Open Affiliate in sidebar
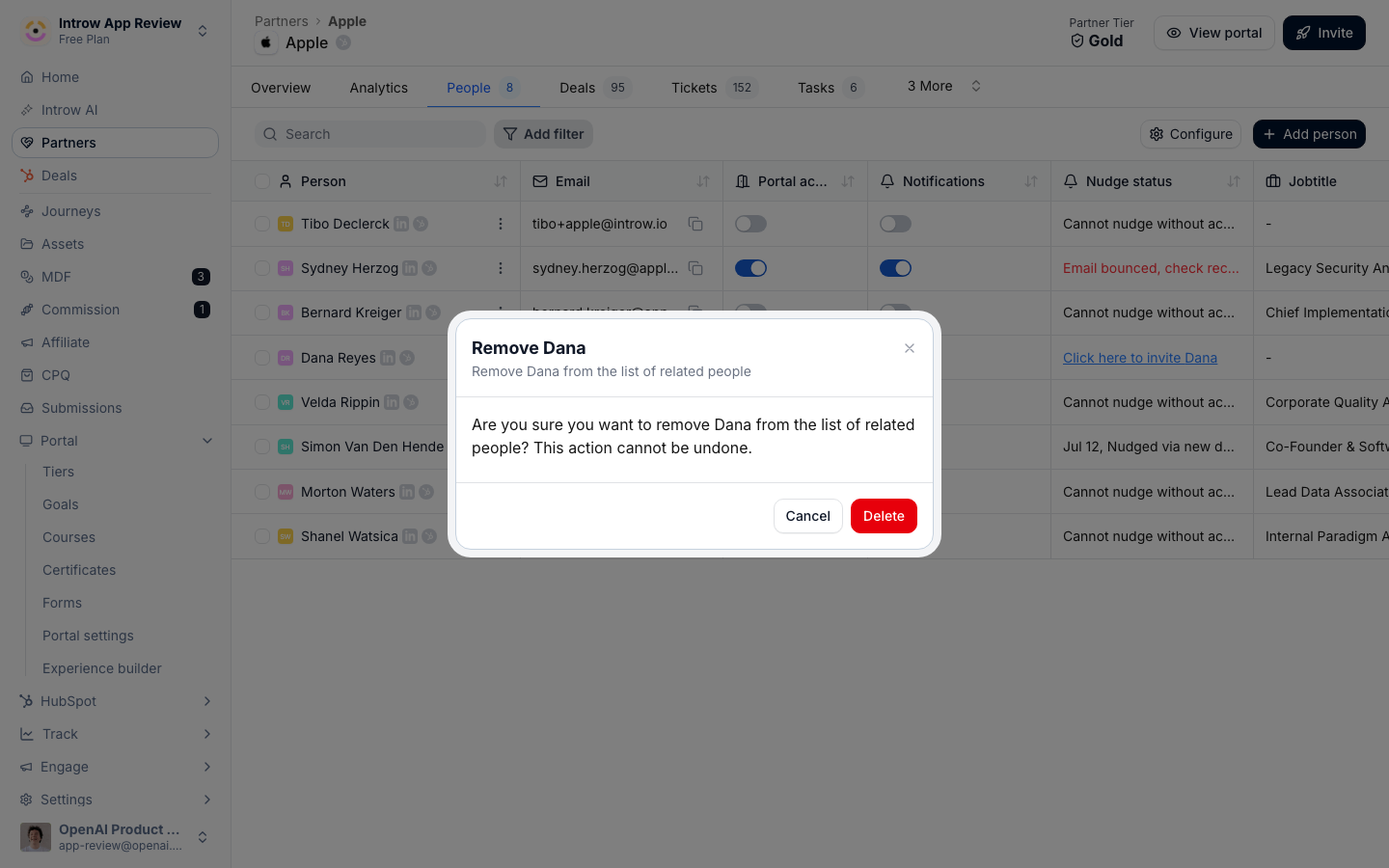This screenshot has width=1389, height=868. [x=115, y=342]
